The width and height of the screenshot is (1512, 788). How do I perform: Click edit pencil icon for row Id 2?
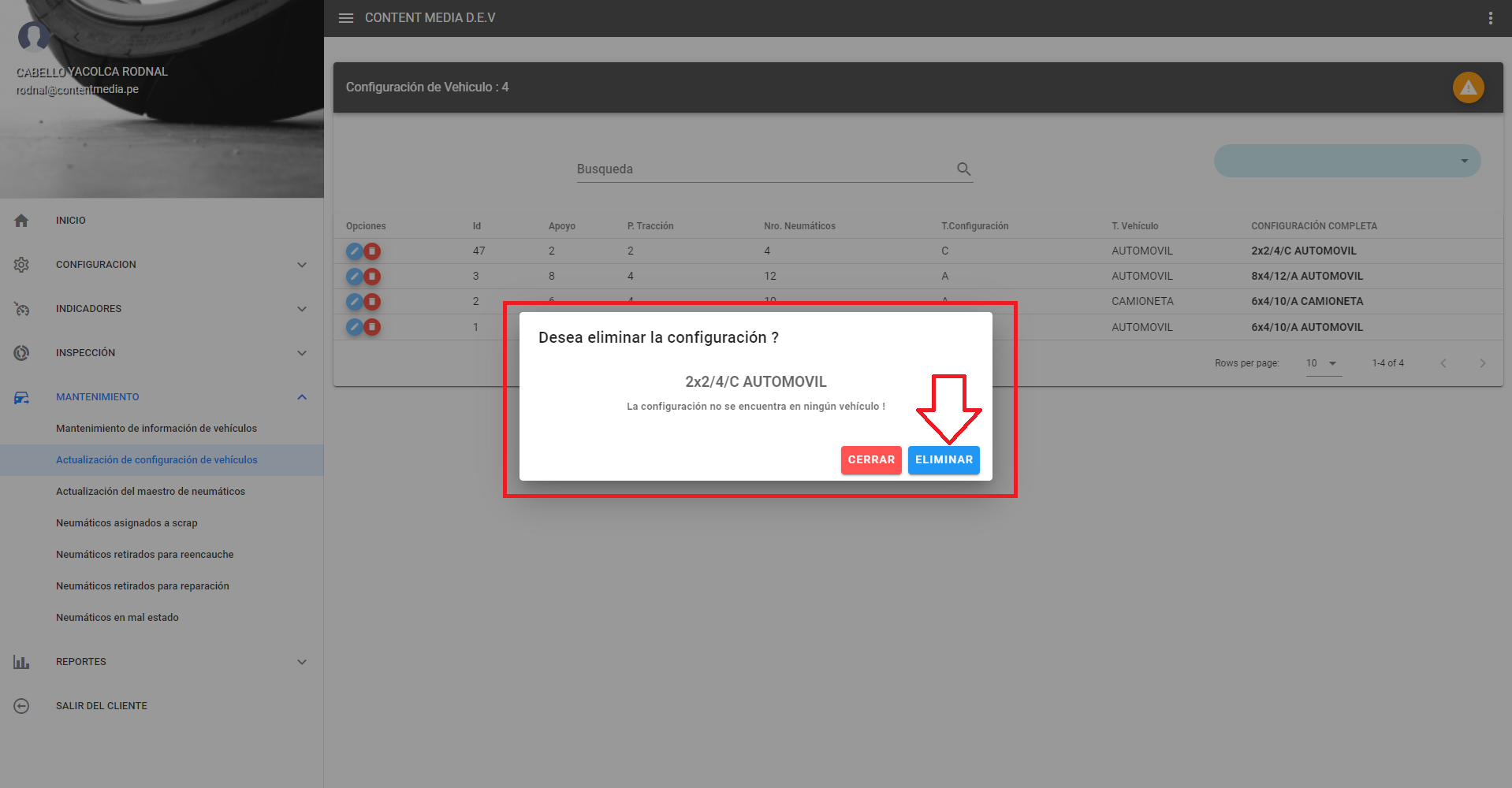pos(355,302)
